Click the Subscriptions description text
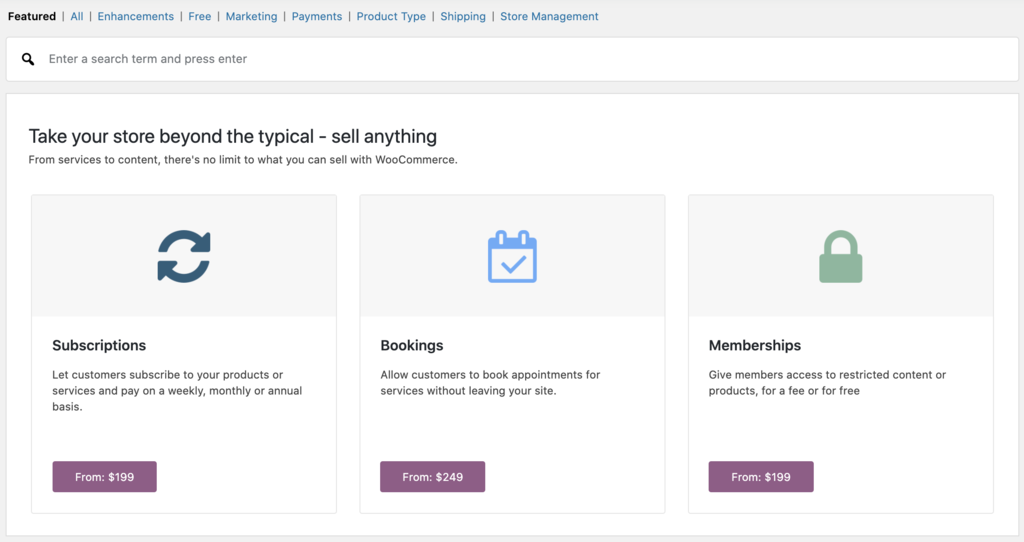 coord(177,391)
